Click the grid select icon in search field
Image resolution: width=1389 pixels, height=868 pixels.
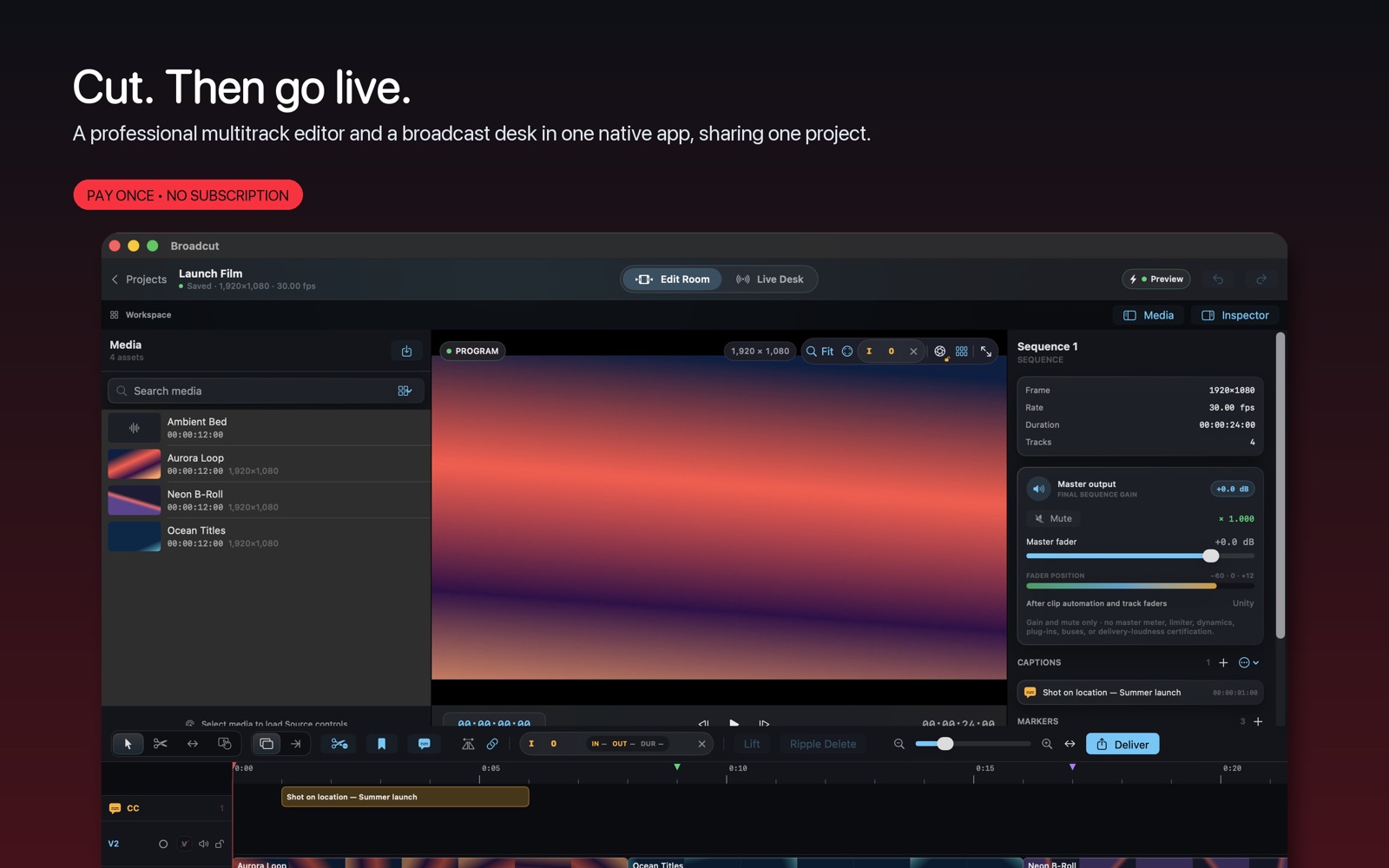(405, 391)
